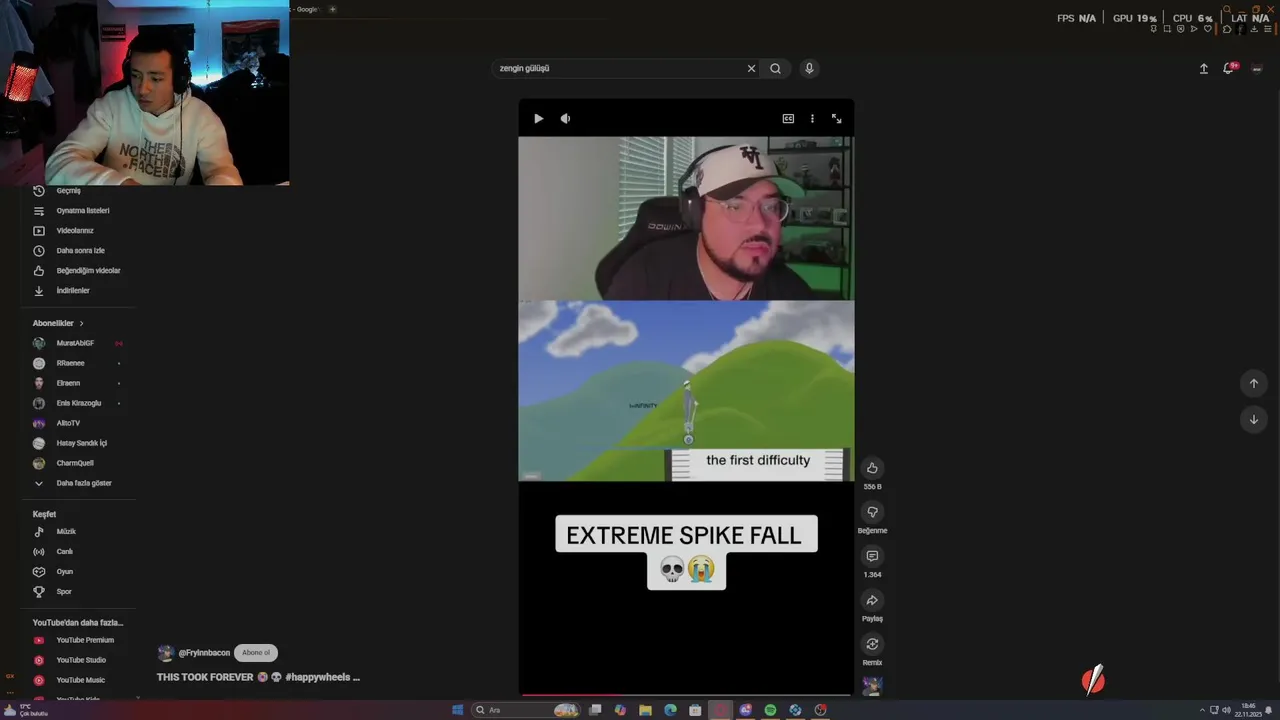
Task: Go to the previous Short with up arrow
Action: click(1253, 383)
